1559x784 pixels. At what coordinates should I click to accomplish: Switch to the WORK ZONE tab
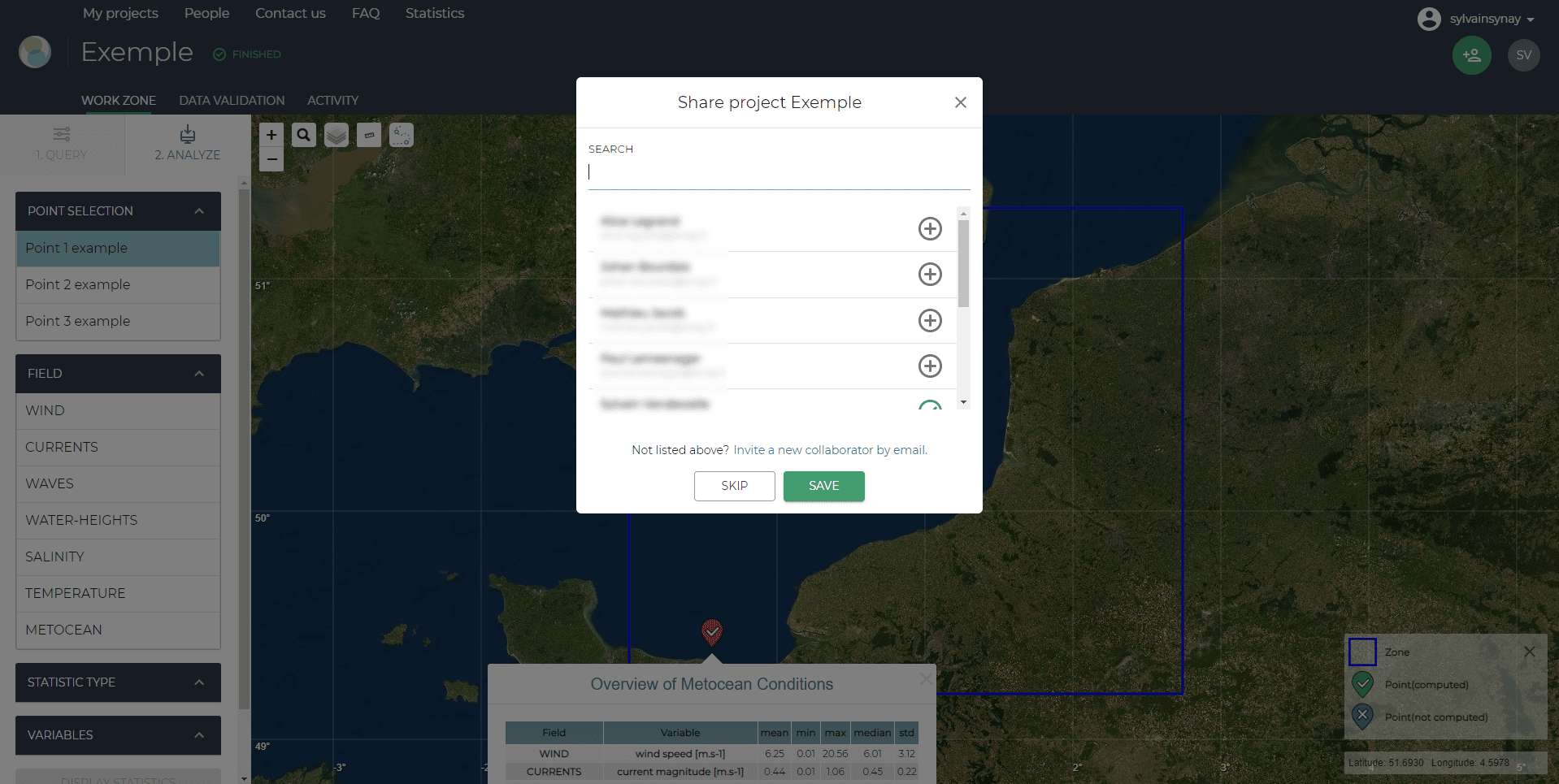point(119,101)
